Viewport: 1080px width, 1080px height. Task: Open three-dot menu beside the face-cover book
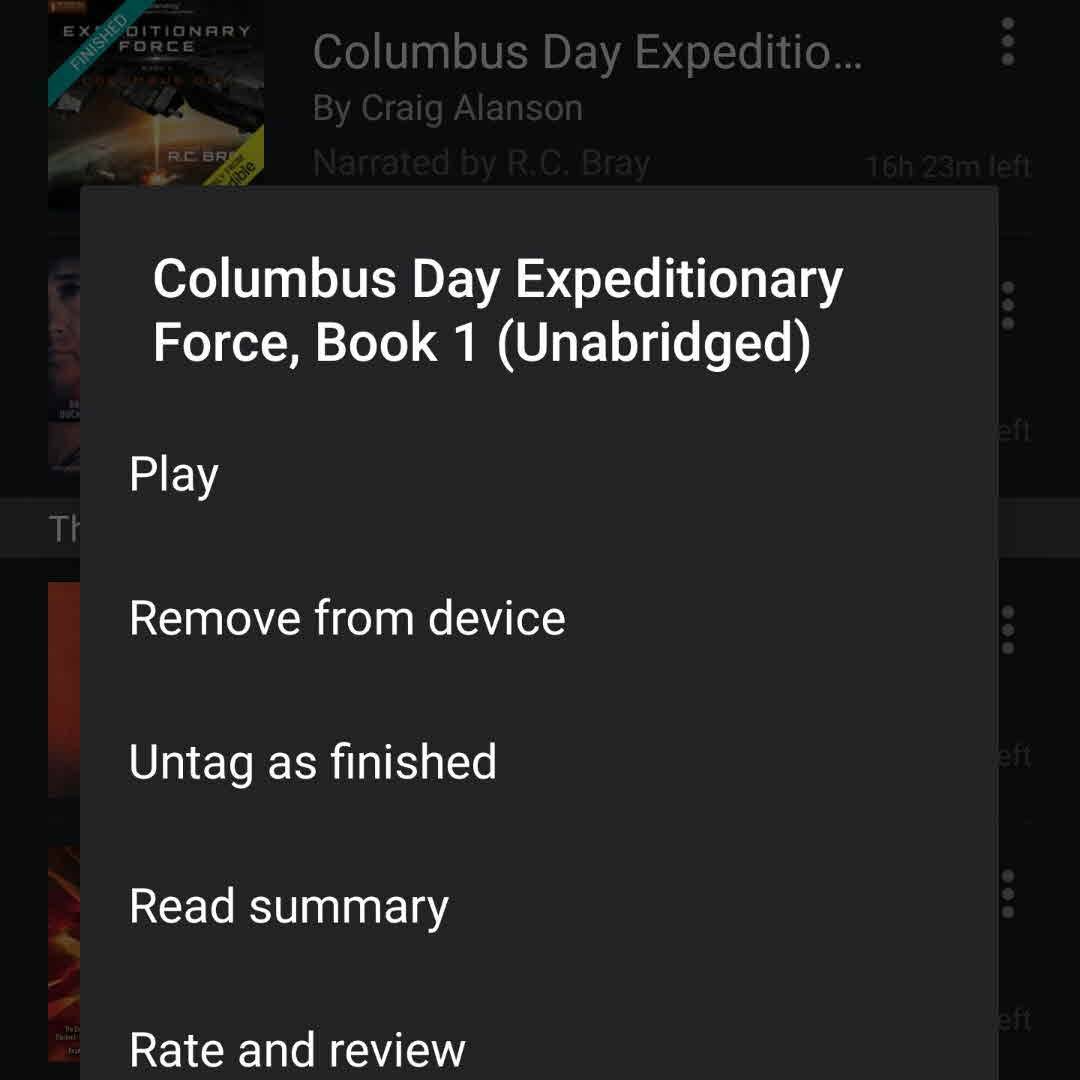[1007, 305]
